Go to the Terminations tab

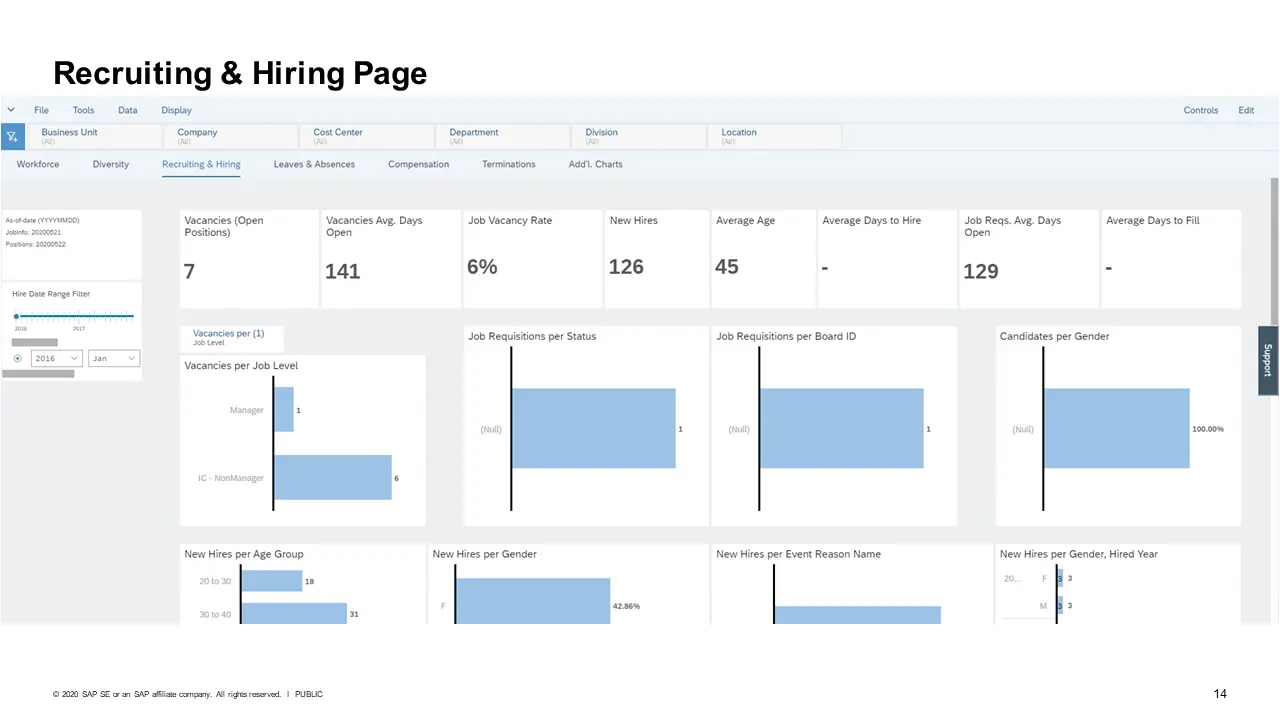508,164
